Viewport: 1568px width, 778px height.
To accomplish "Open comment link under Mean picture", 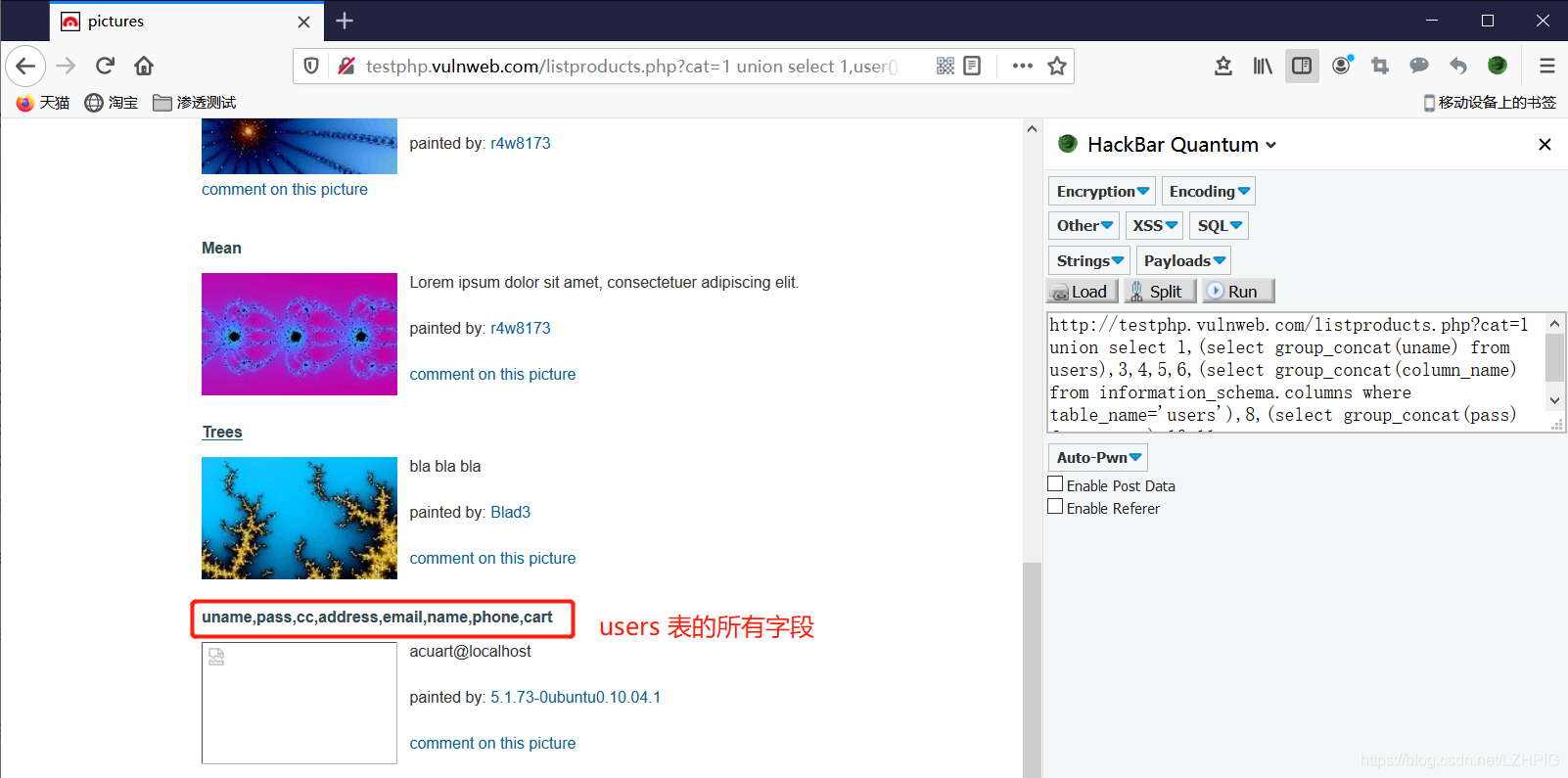I will [x=492, y=374].
